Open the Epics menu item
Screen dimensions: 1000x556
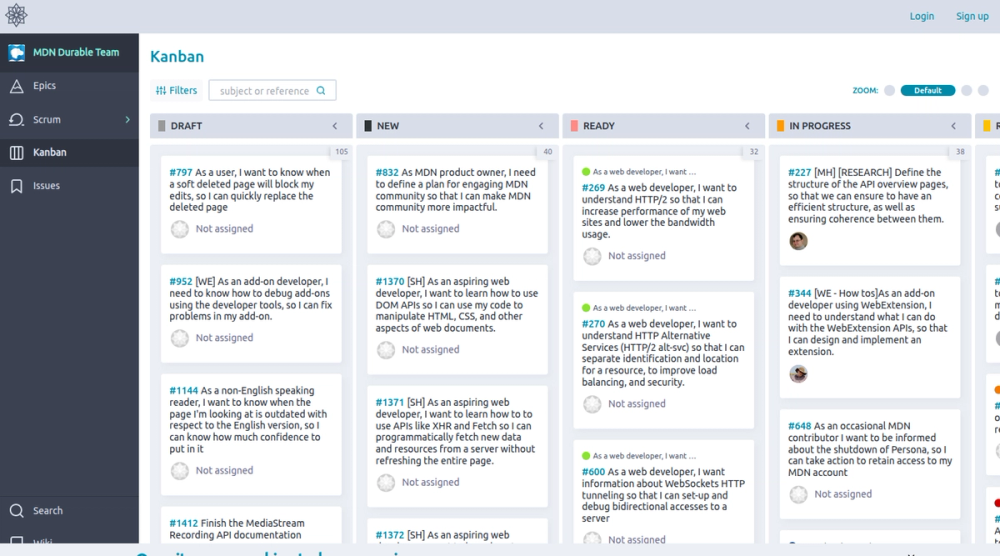tap(70, 86)
